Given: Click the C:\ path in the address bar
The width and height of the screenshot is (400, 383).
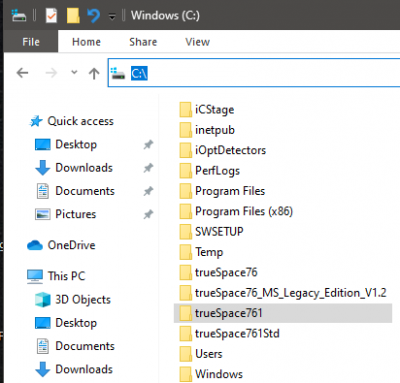Looking at the screenshot, I should pyautogui.click(x=139, y=73).
